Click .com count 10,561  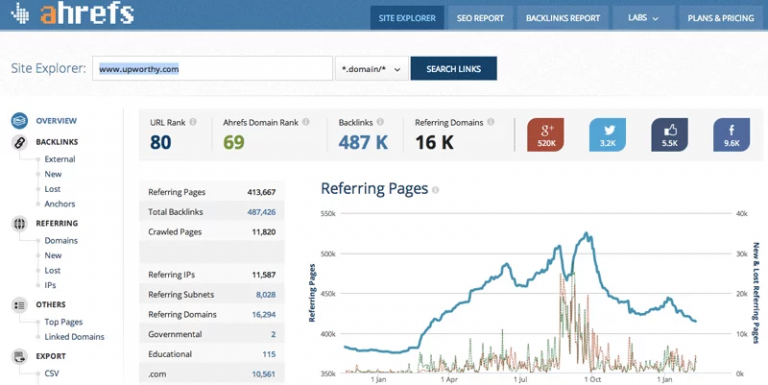[264, 374]
